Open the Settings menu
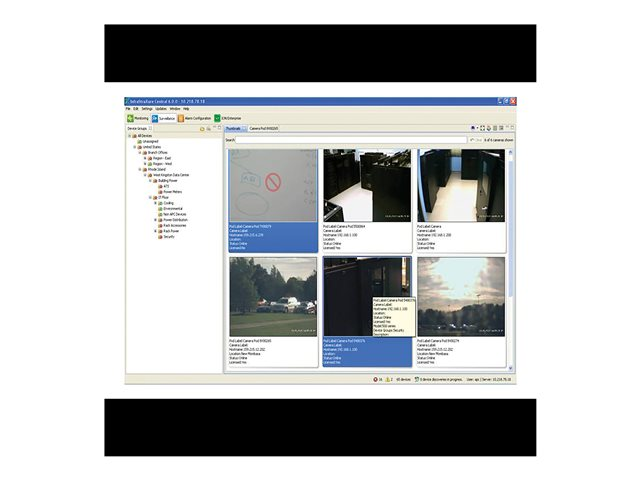The height and width of the screenshot is (480, 640). (147, 108)
